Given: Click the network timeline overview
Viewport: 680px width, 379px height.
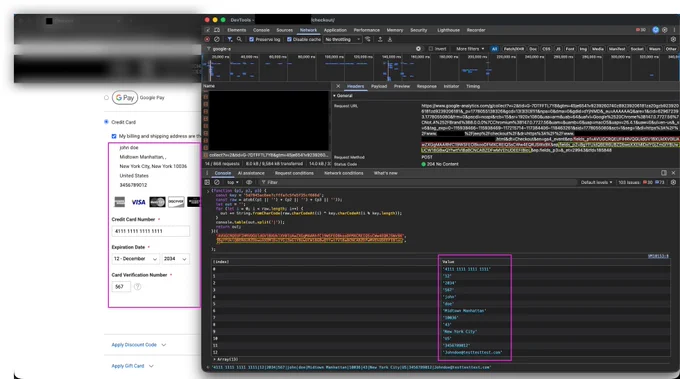Looking at the screenshot, I should pos(441,67).
